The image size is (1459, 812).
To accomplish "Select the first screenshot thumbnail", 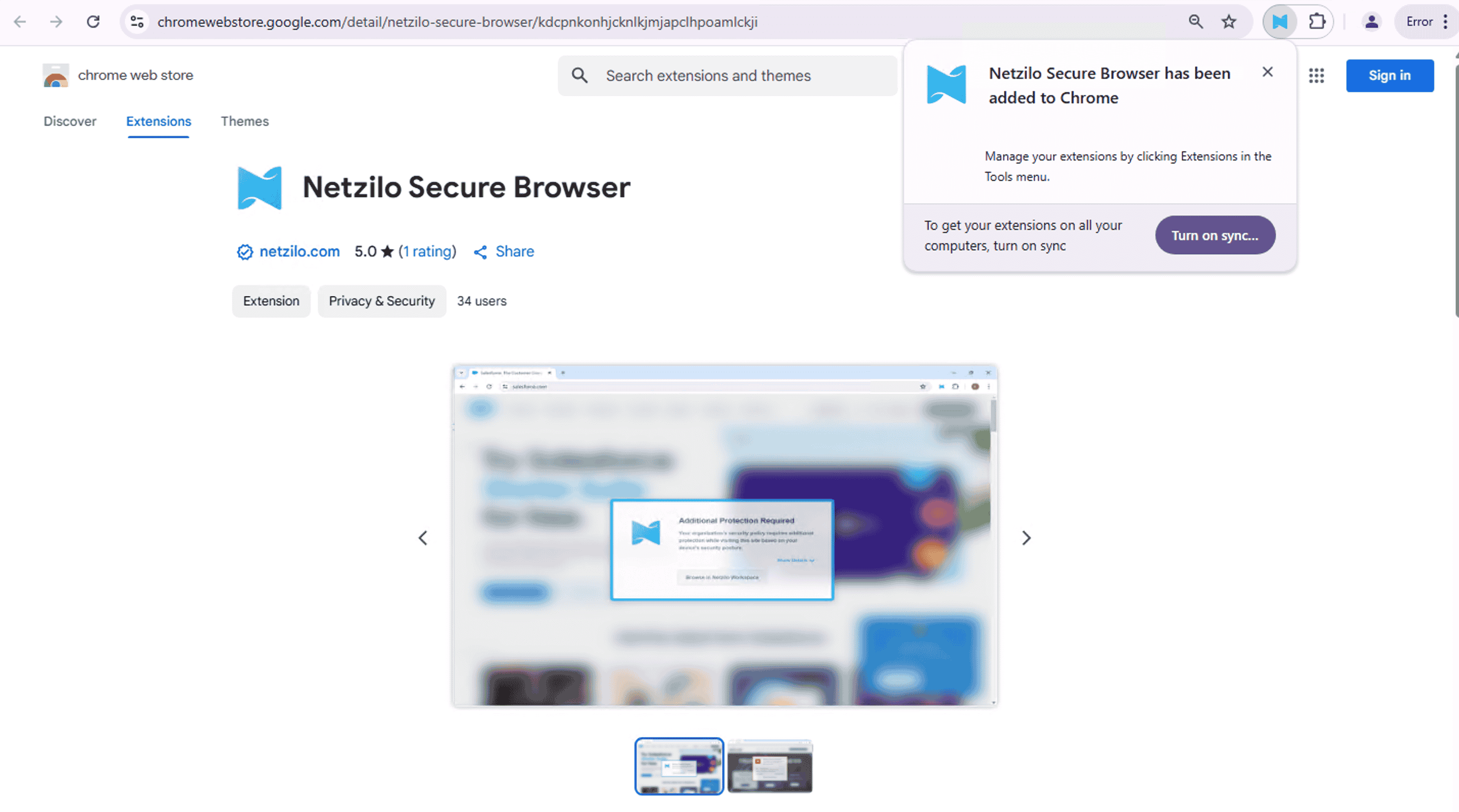I will click(x=678, y=766).
